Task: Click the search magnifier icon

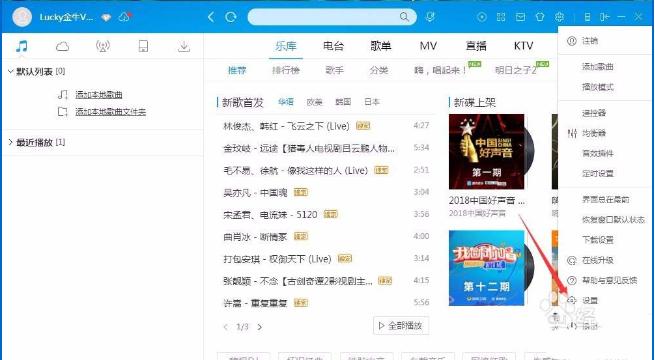Action: pos(404,17)
